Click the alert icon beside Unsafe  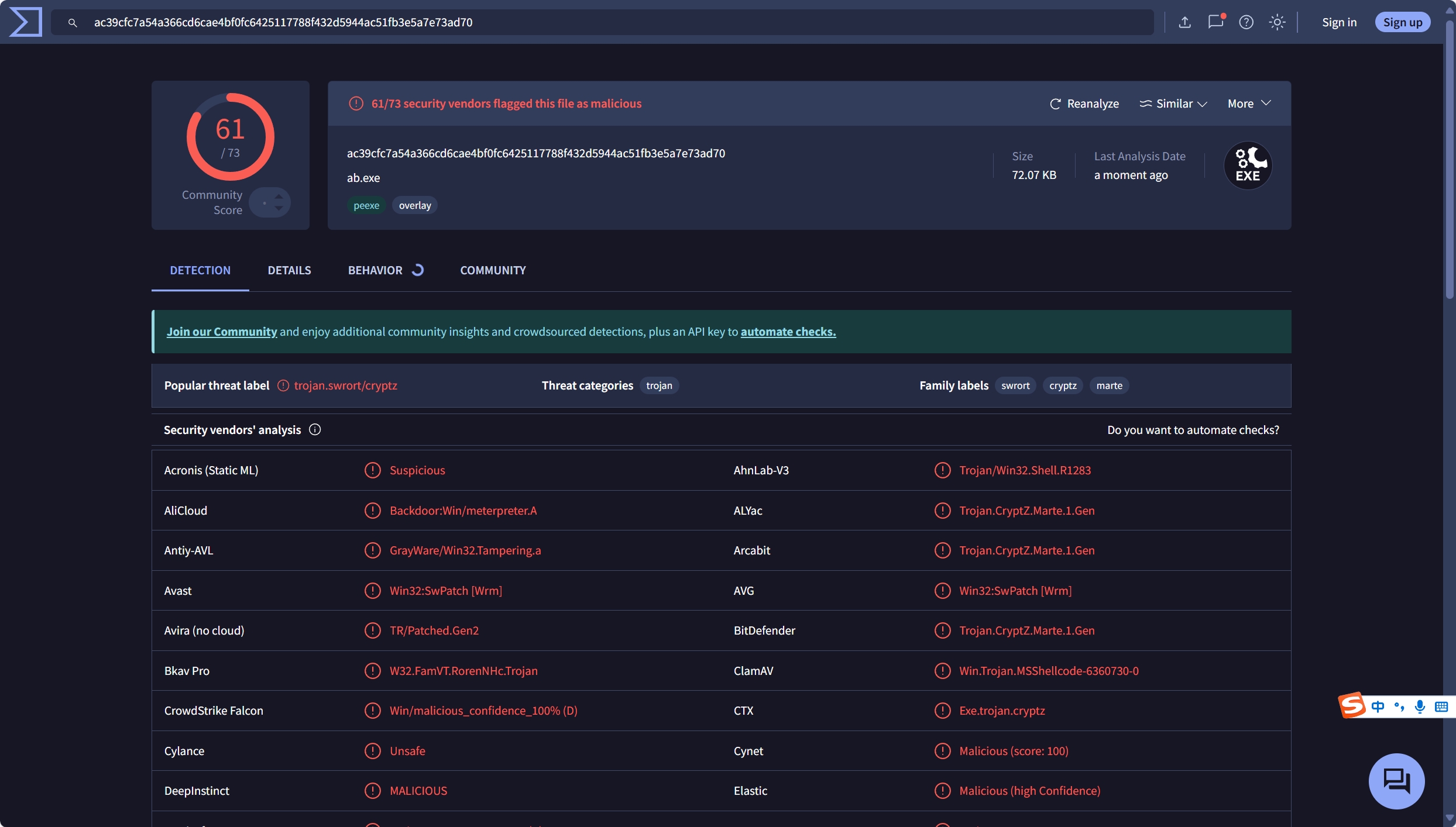[373, 751]
